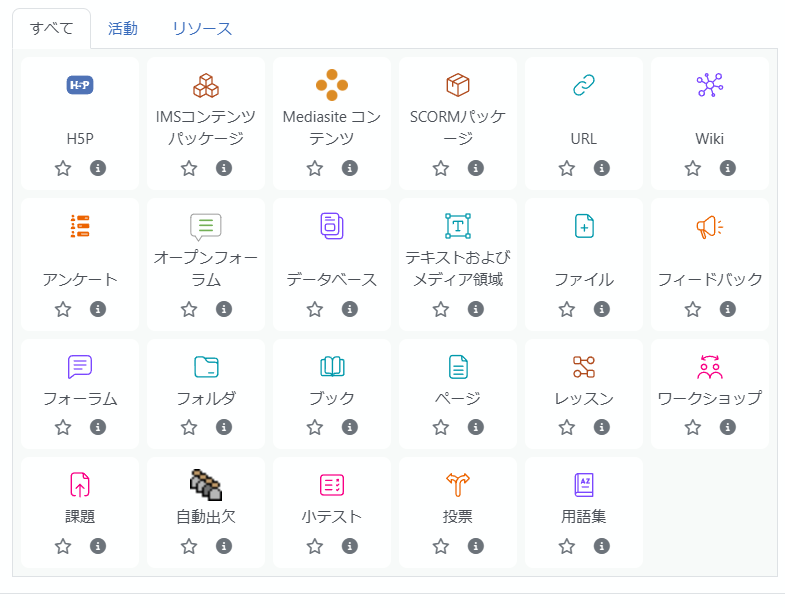785x608 pixels.
Task: Star the 小テスト activity
Action: click(x=315, y=546)
